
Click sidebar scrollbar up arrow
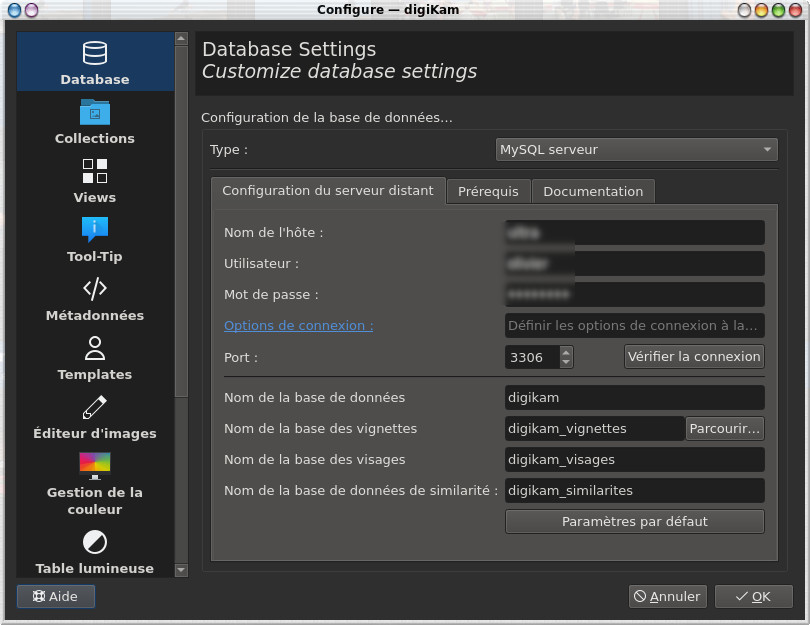click(x=181, y=39)
